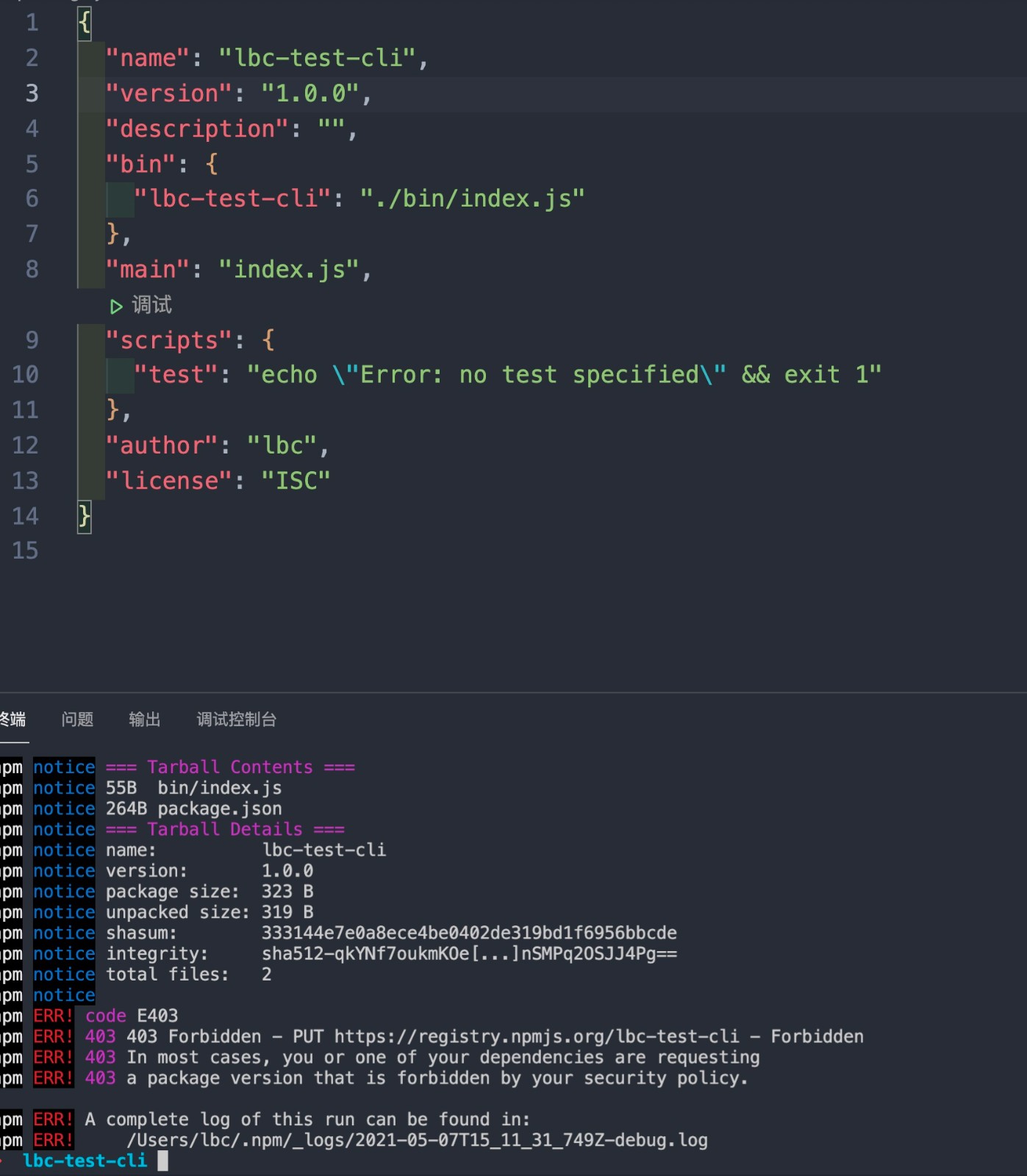Click "package size: 323 B" terminal line
1027x1176 pixels.
210,892
